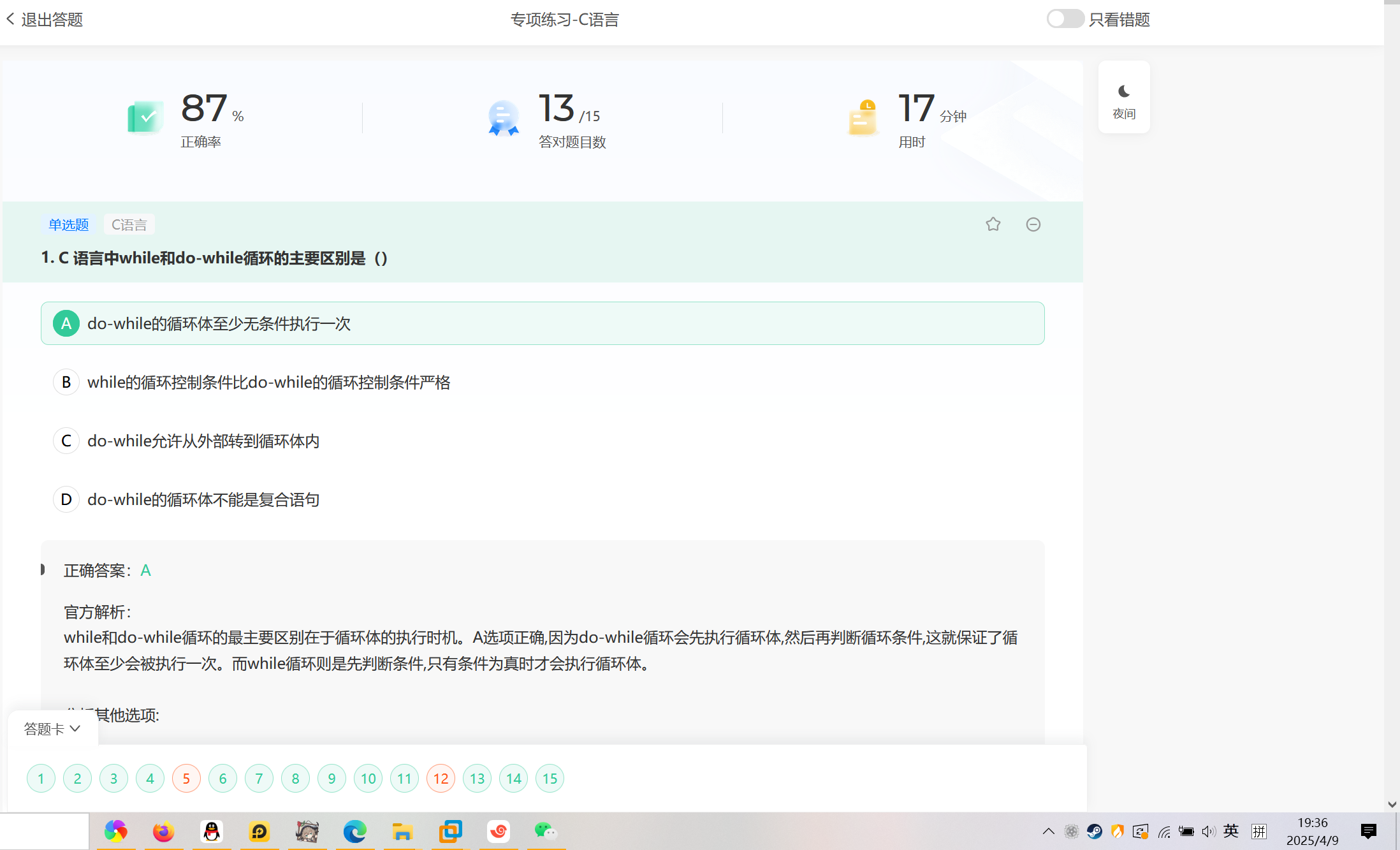Viewport: 1400px width, 850px height.
Task: Star this question as favorite
Action: pos(993,224)
